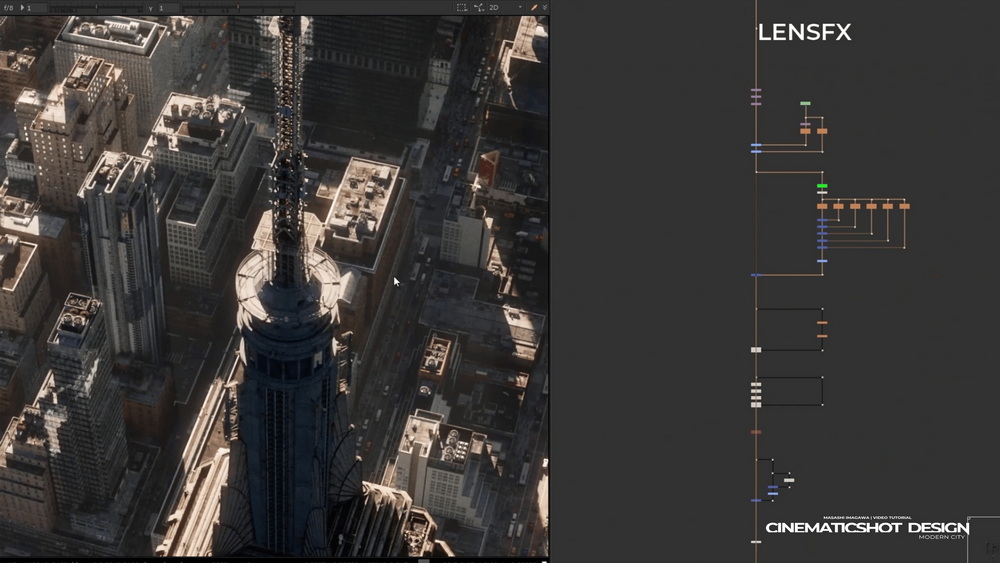Screen dimensions: 1000x563
Task: Select the lone orange node on main pipe
Action: 756,432
